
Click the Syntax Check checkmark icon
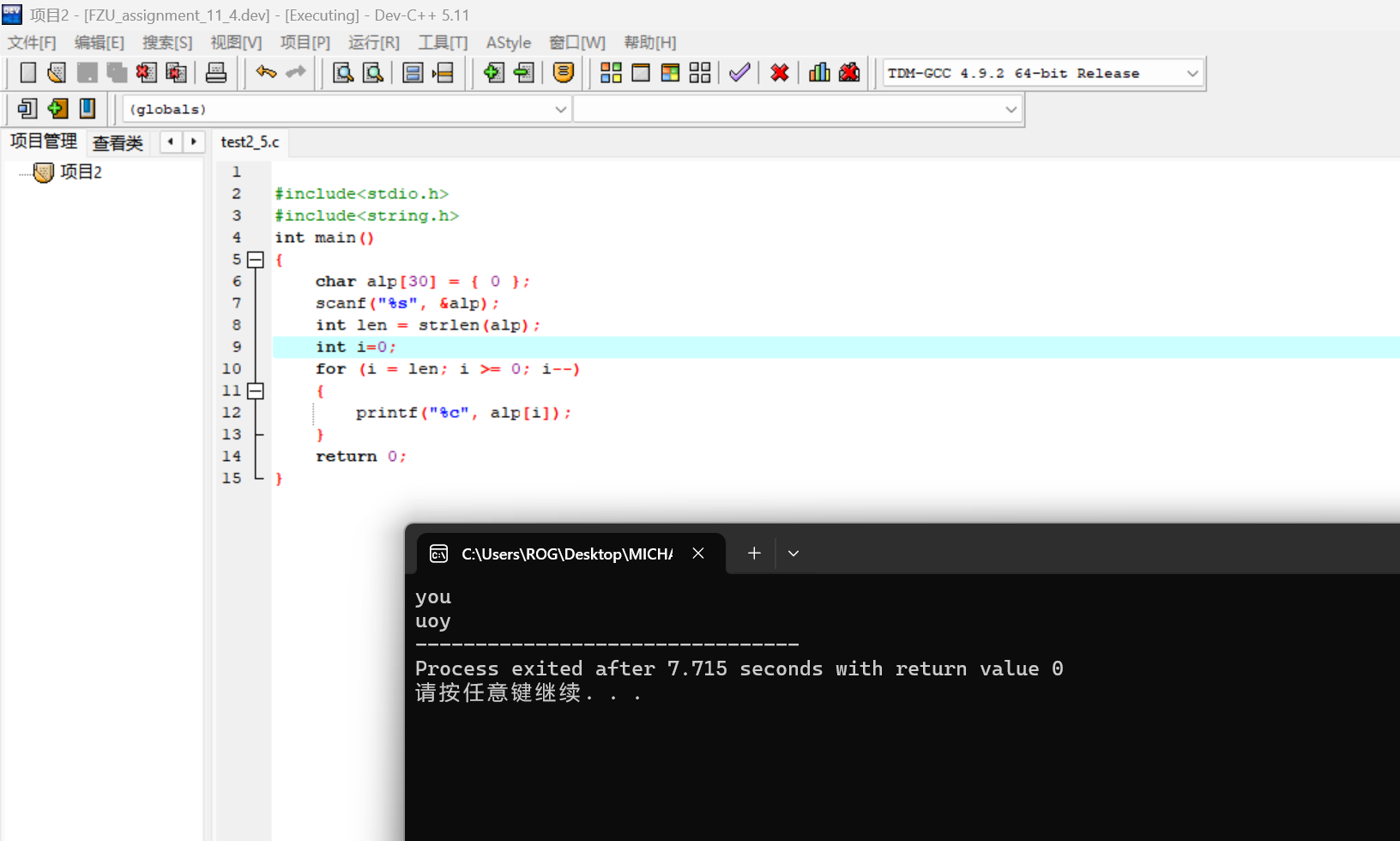coord(739,73)
